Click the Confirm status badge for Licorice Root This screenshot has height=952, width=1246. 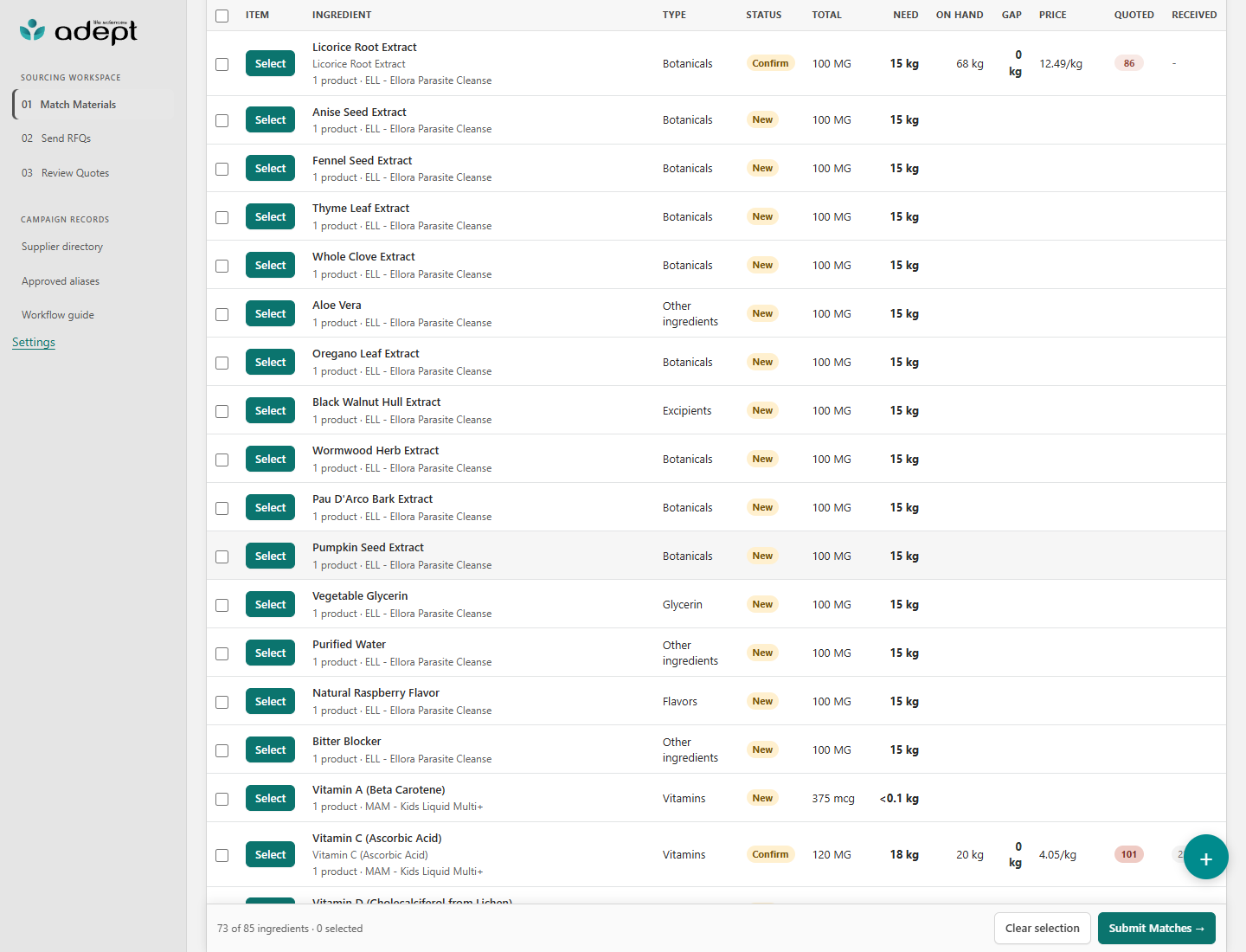click(x=770, y=63)
